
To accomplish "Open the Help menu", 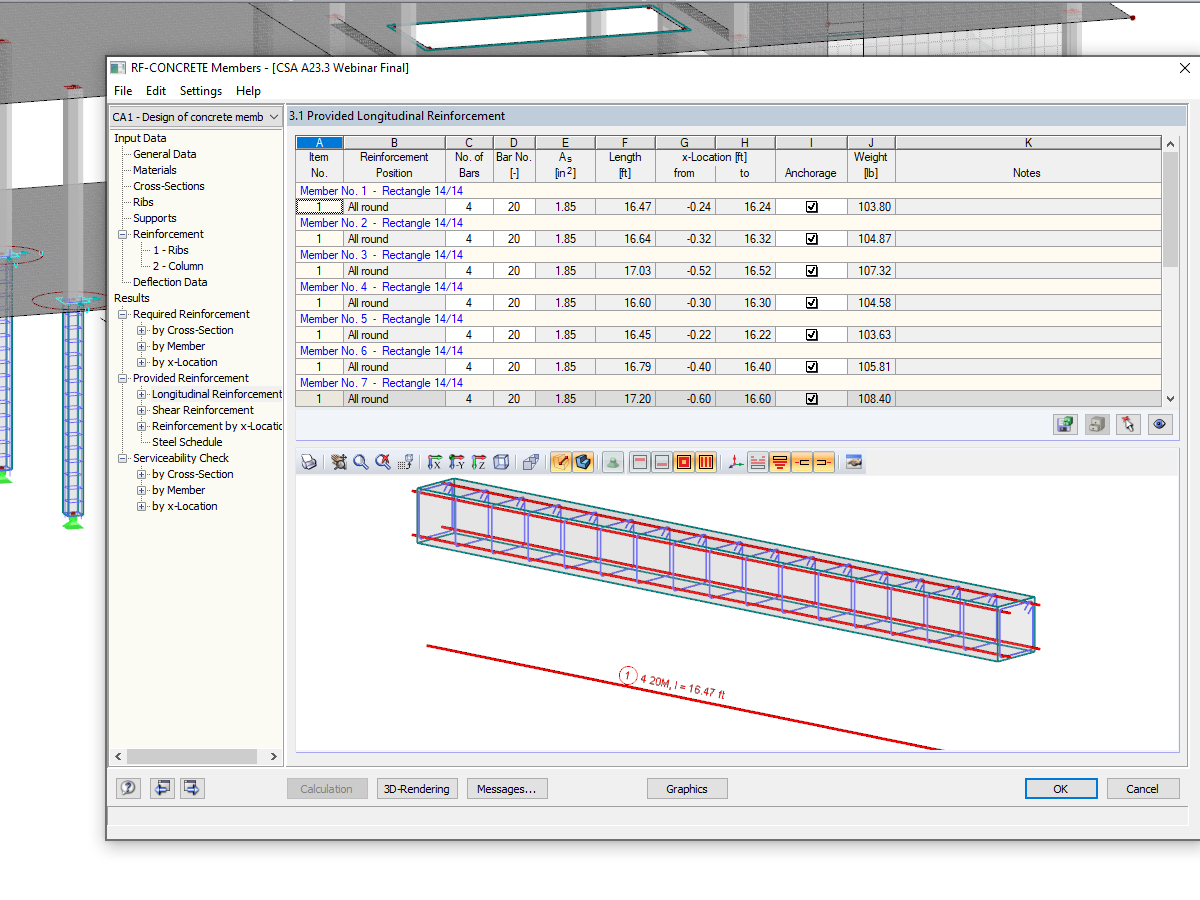I will [248, 91].
